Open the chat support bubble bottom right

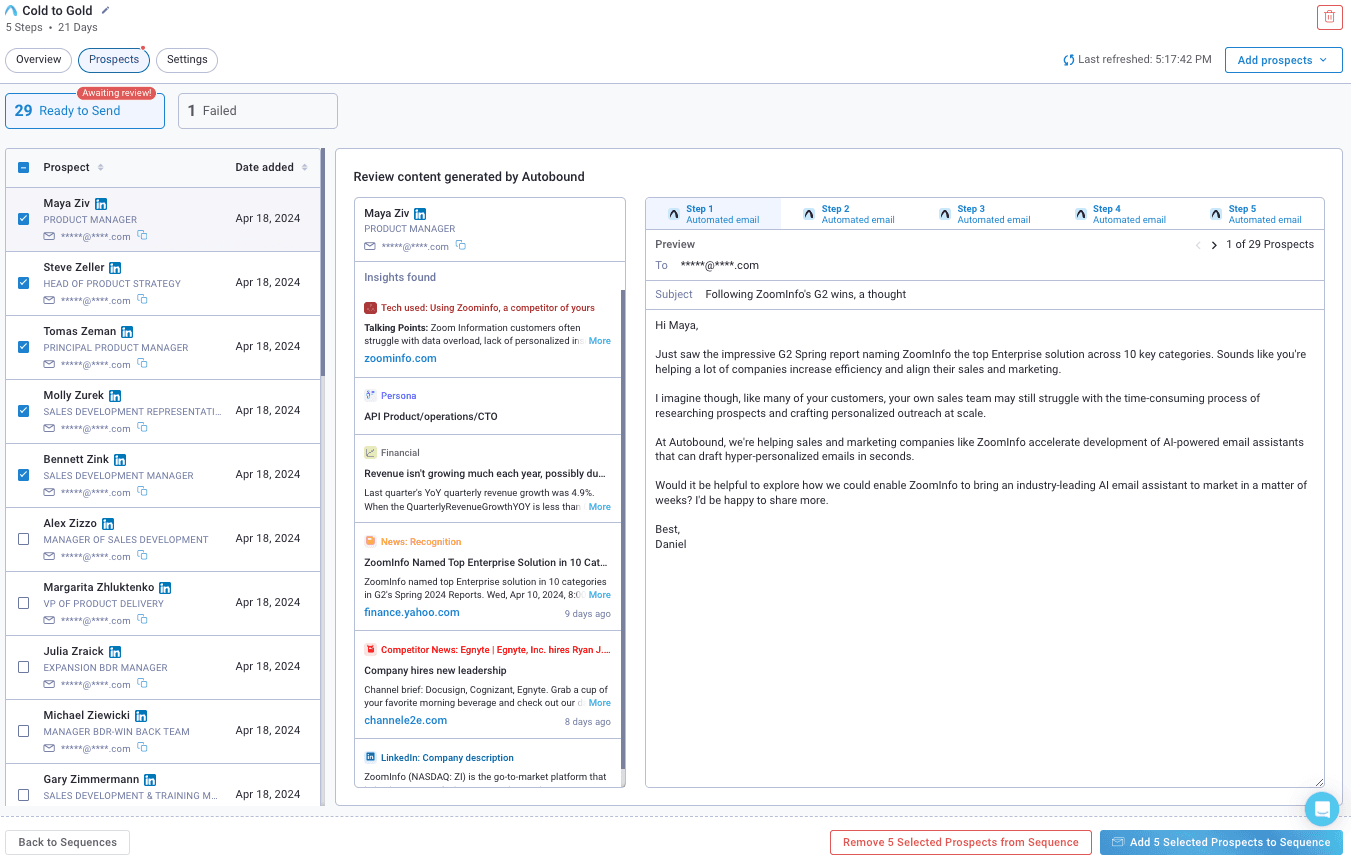1322,809
